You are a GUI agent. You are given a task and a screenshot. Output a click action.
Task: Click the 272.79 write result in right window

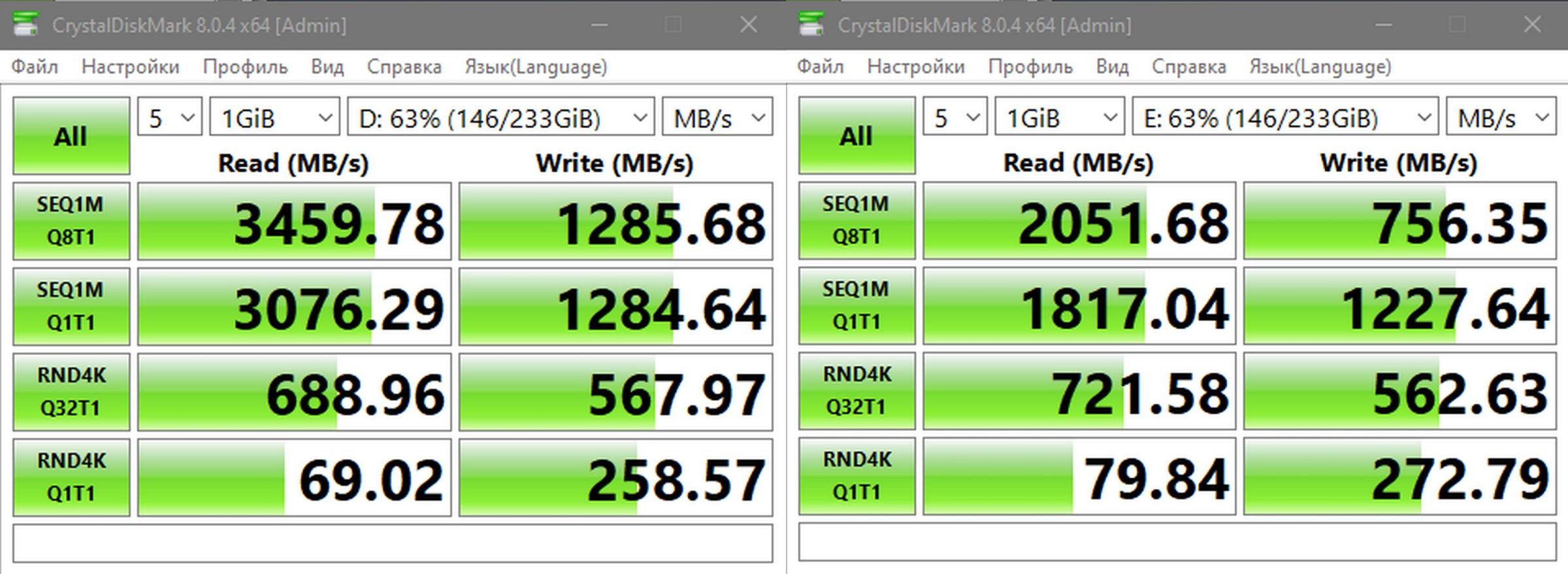click(1400, 476)
